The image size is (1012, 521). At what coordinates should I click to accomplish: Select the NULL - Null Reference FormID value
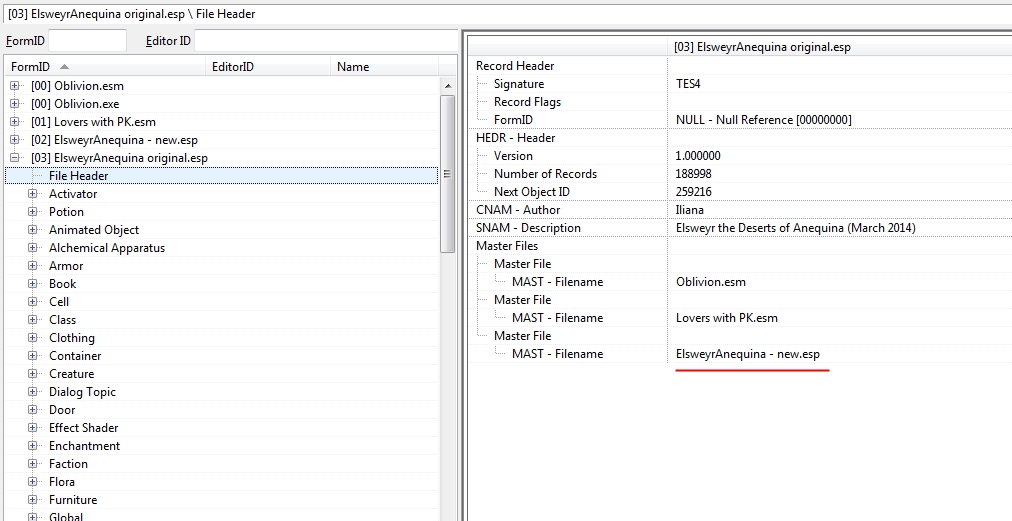coord(764,120)
